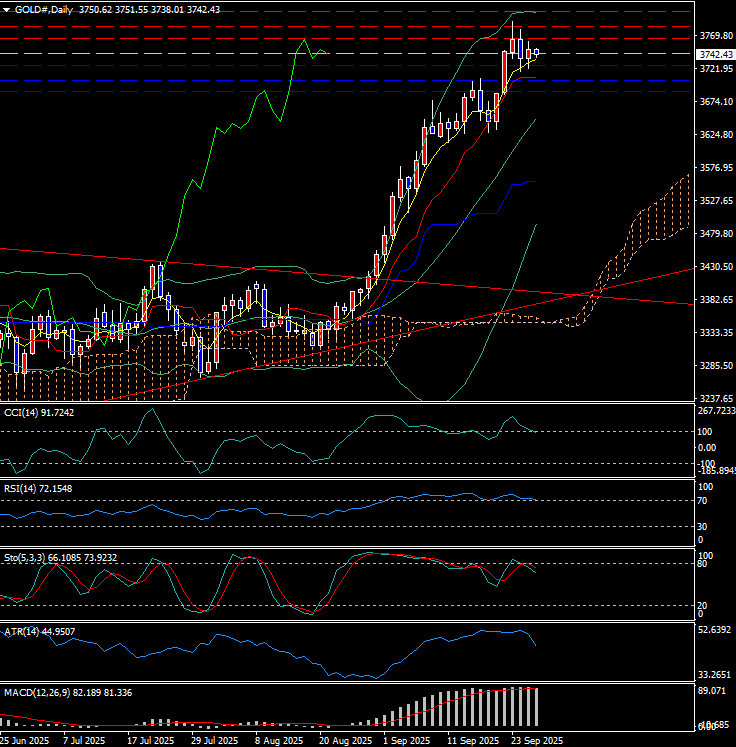
Task: Click the CCI(14) 91.7242 indicator label
Action: click(39, 413)
